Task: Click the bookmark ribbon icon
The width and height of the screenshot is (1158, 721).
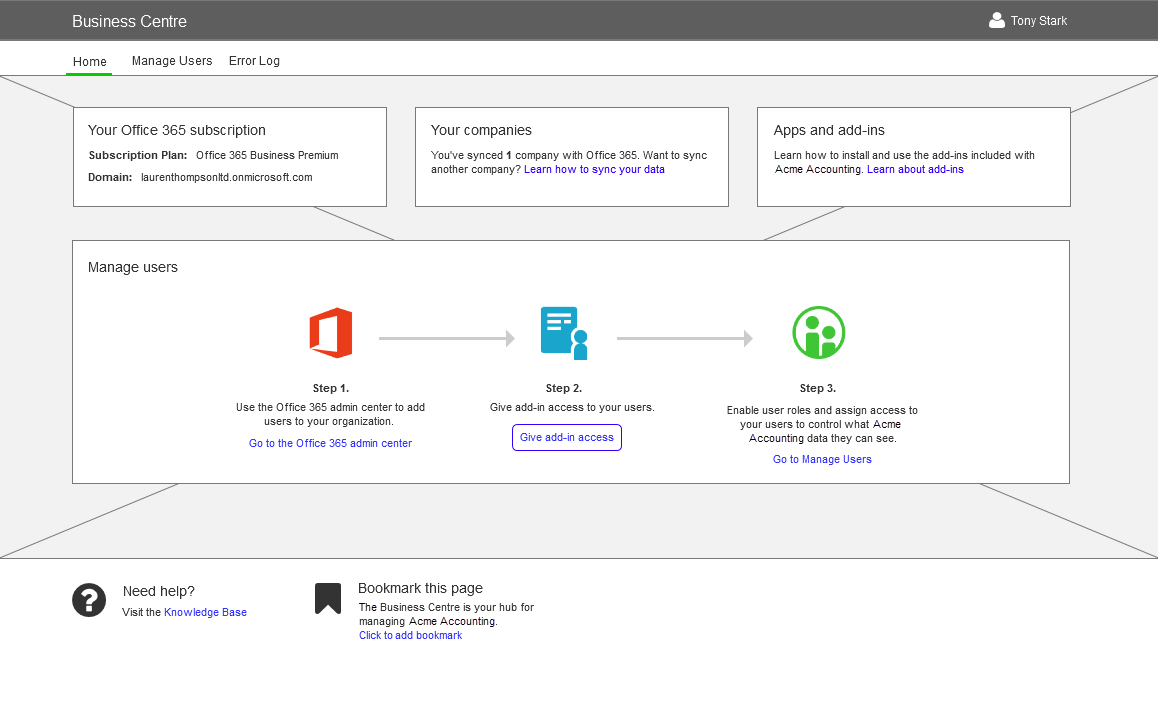Action: tap(328, 597)
